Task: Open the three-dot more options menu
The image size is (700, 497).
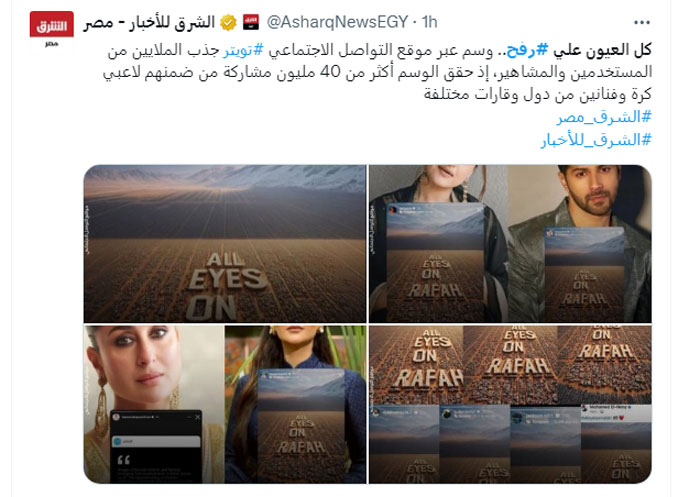Action: click(x=642, y=22)
